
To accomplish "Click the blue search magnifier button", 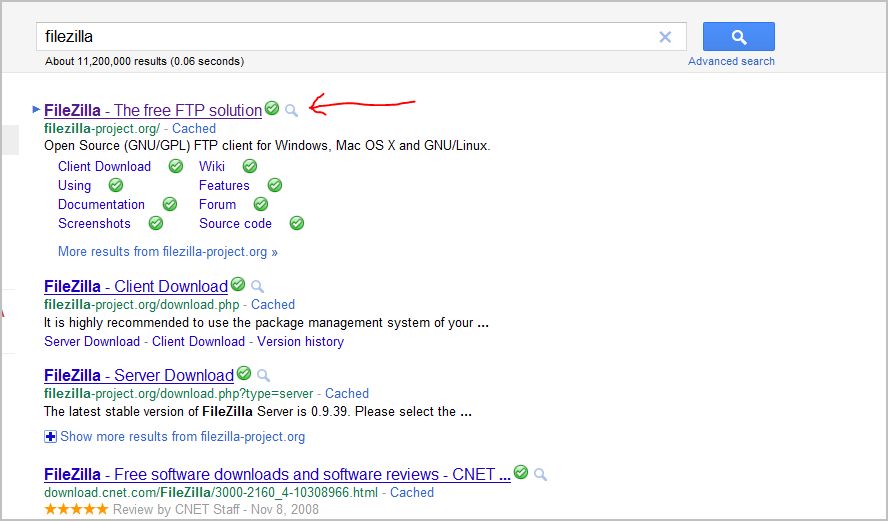I will coord(738,37).
